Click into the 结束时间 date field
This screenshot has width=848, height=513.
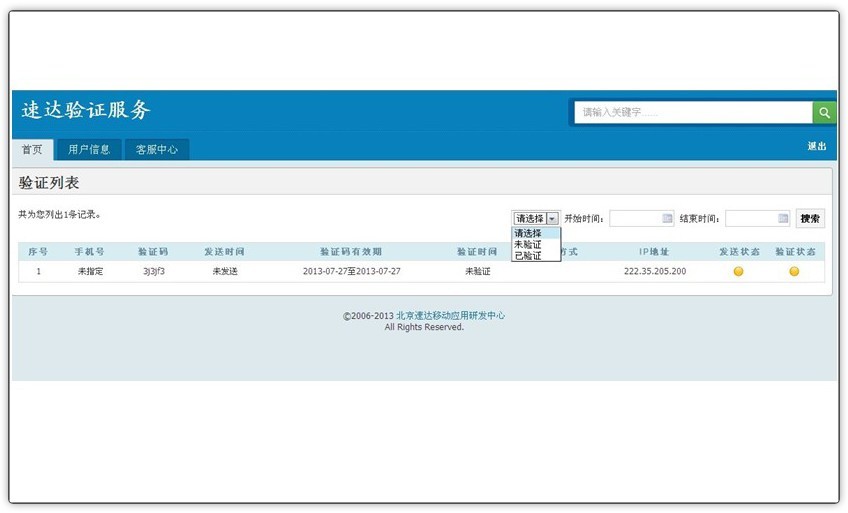pyautogui.click(x=750, y=218)
